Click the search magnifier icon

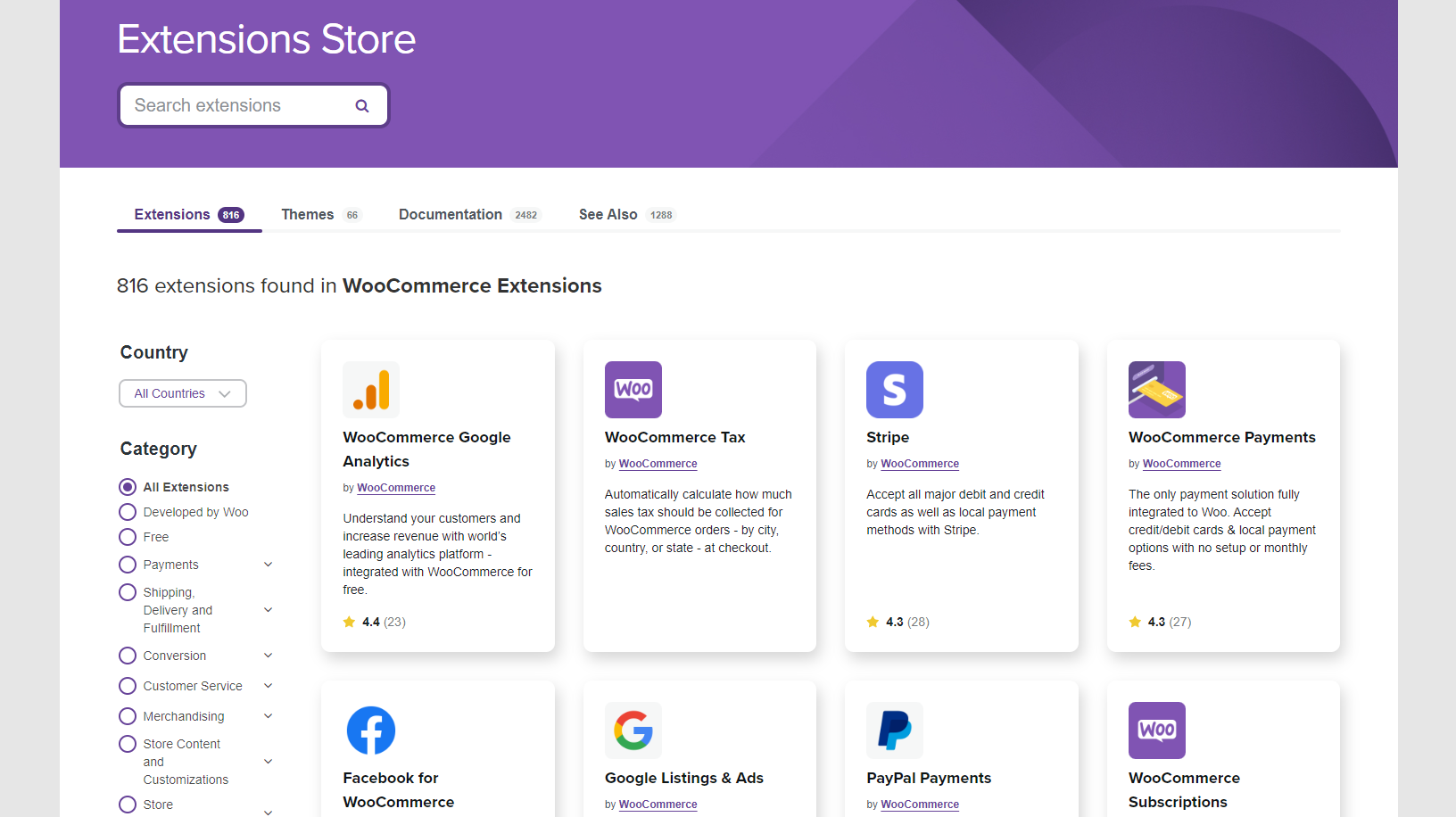362,105
